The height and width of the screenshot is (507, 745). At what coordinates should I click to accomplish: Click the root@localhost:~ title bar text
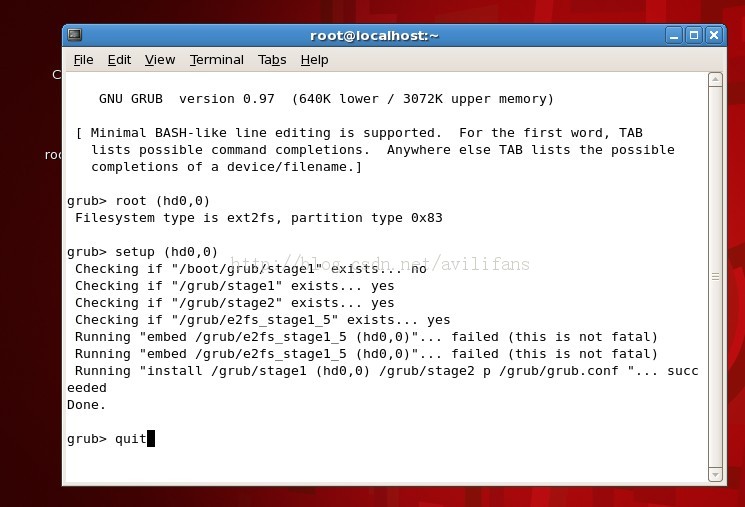pyautogui.click(x=374, y=36)
